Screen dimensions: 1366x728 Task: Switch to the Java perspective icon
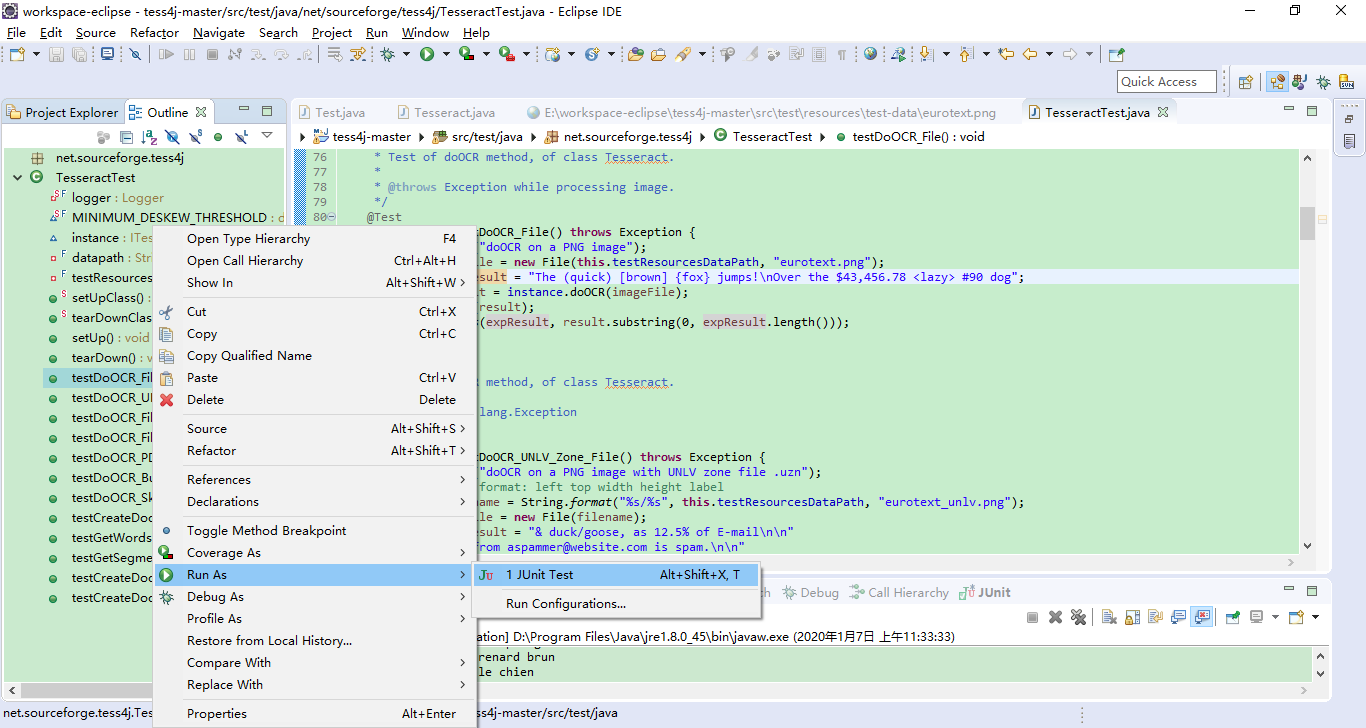coord(1299,82)
